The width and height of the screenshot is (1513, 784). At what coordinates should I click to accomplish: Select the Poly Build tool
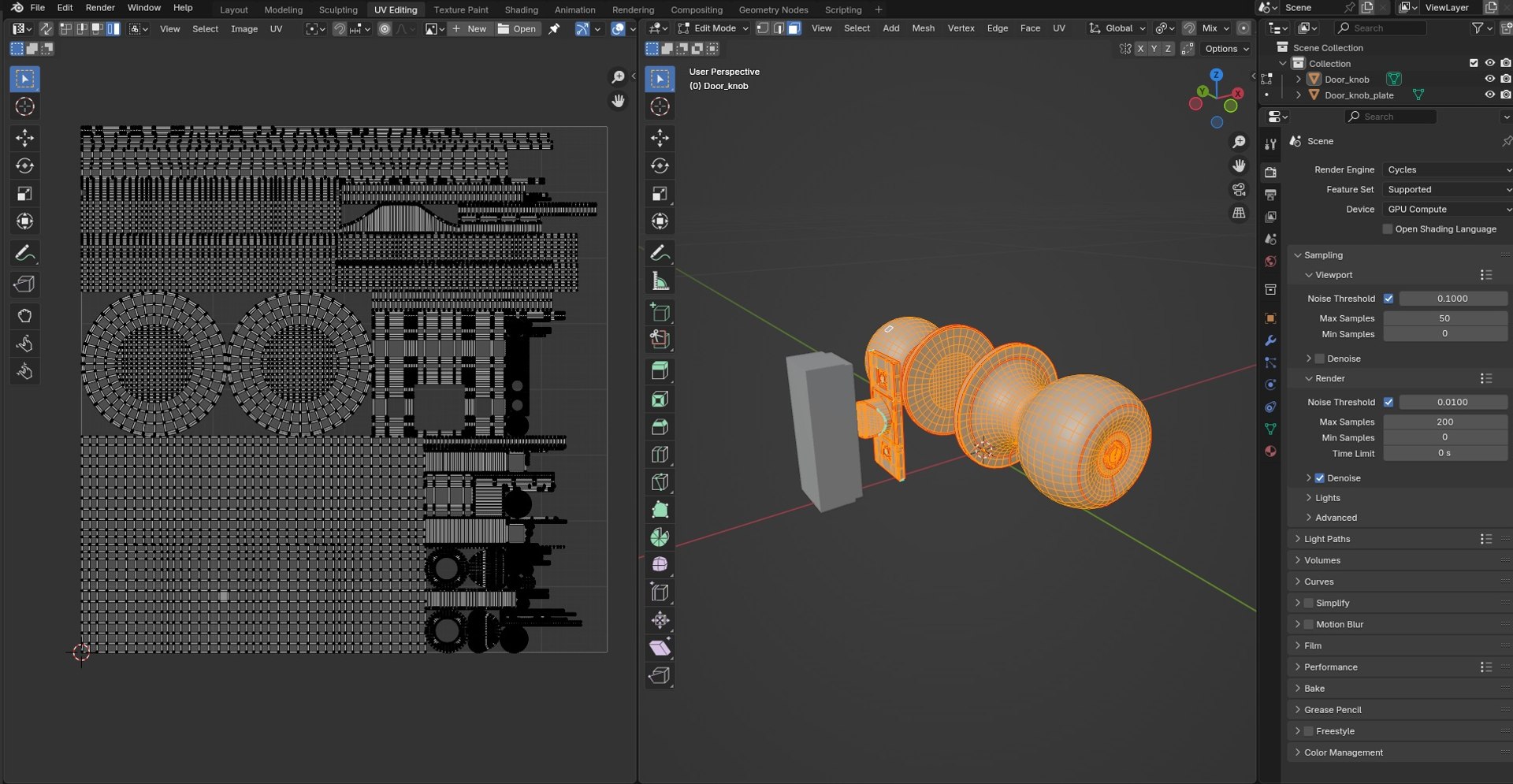pyautogui.click(x=660, y=510)
